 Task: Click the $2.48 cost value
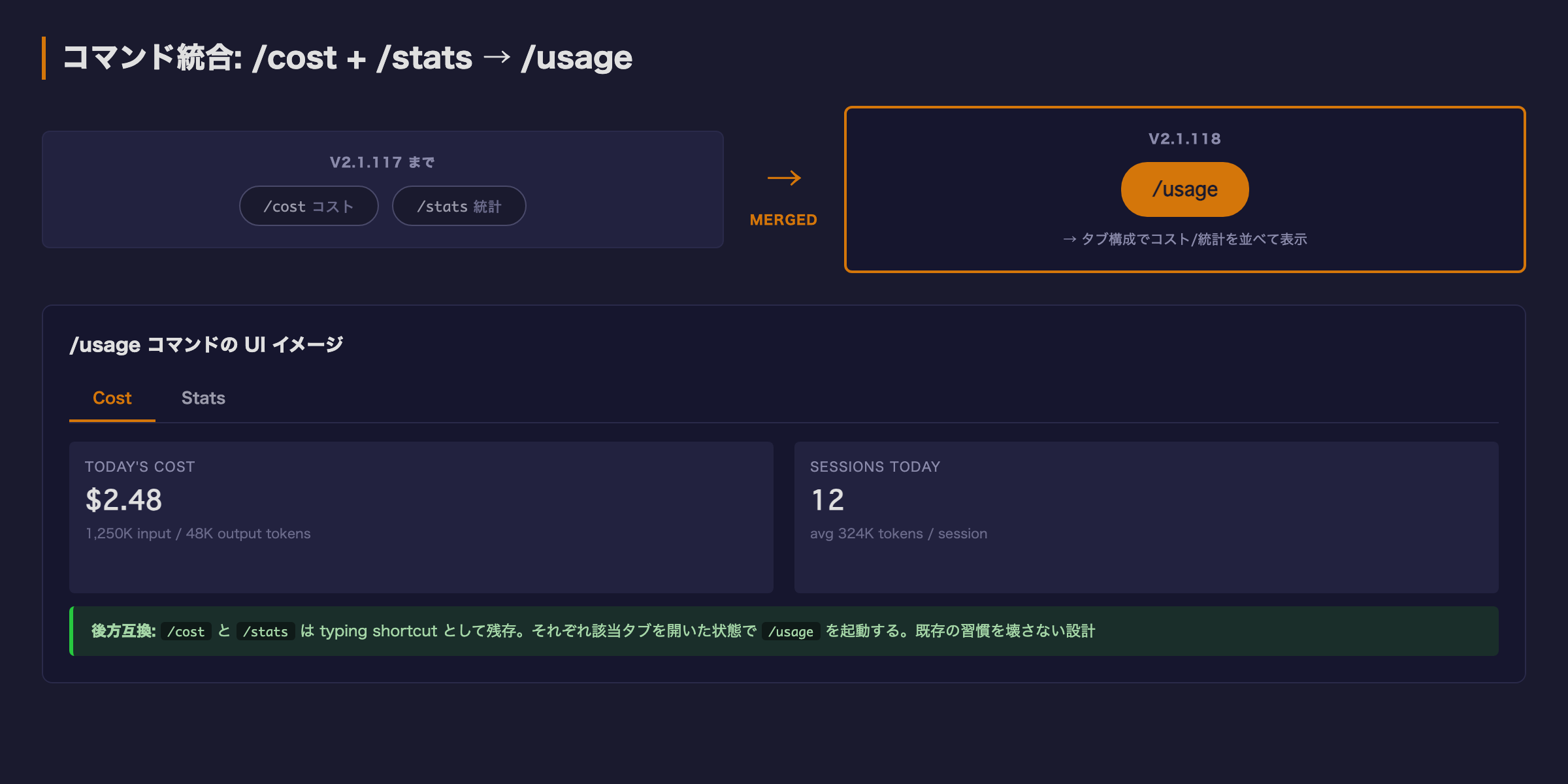123,500
